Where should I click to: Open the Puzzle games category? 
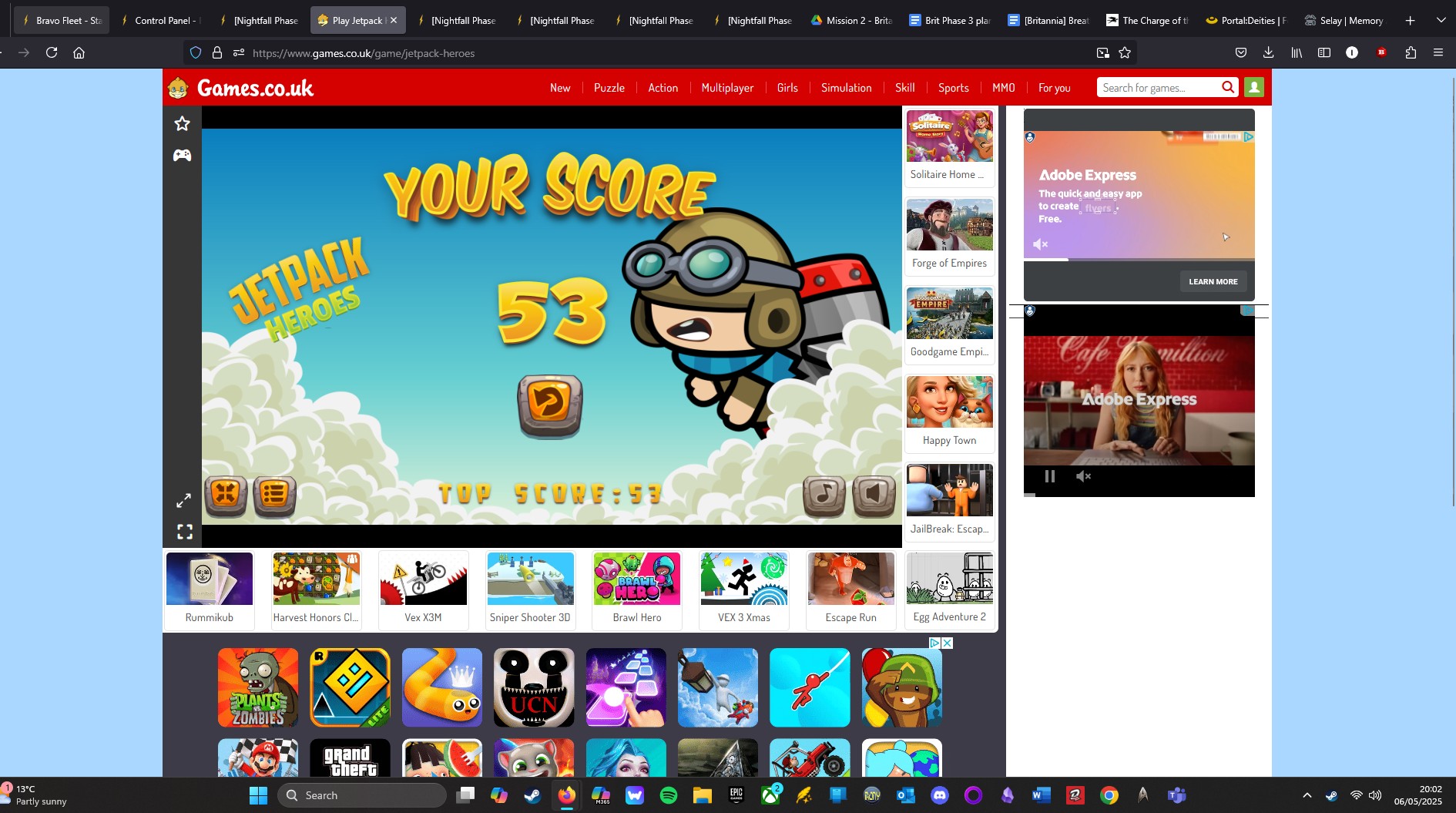point(609,88)
